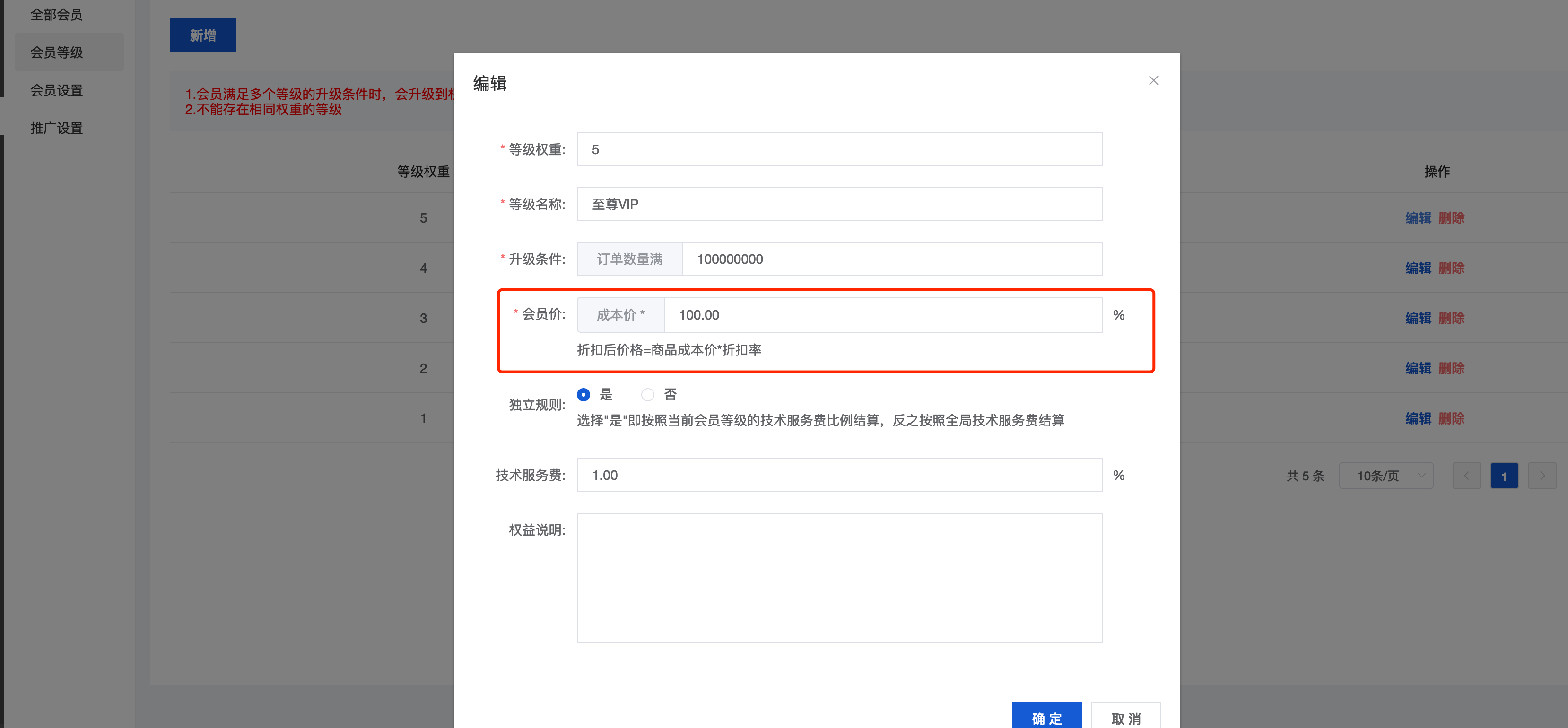Open 全部会员 in the sidebar

tap(57, 15)
